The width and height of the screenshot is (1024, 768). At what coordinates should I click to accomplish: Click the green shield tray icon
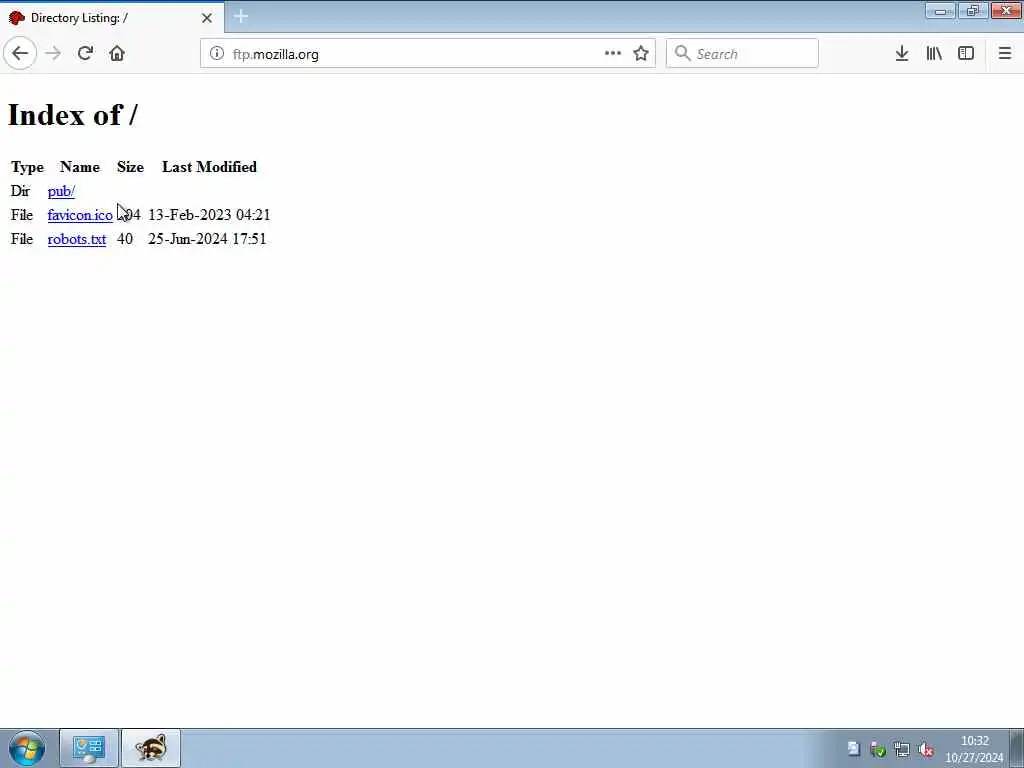click(x=878, y=750)
